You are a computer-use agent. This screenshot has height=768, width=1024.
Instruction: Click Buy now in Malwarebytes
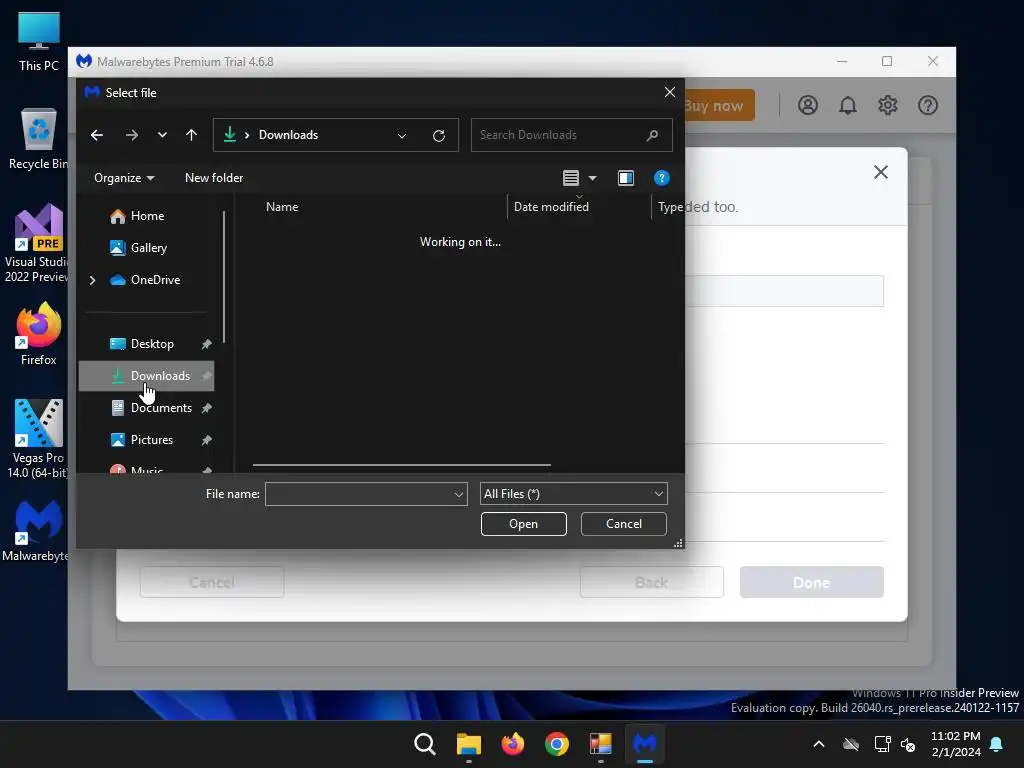[x=718, y=106]
